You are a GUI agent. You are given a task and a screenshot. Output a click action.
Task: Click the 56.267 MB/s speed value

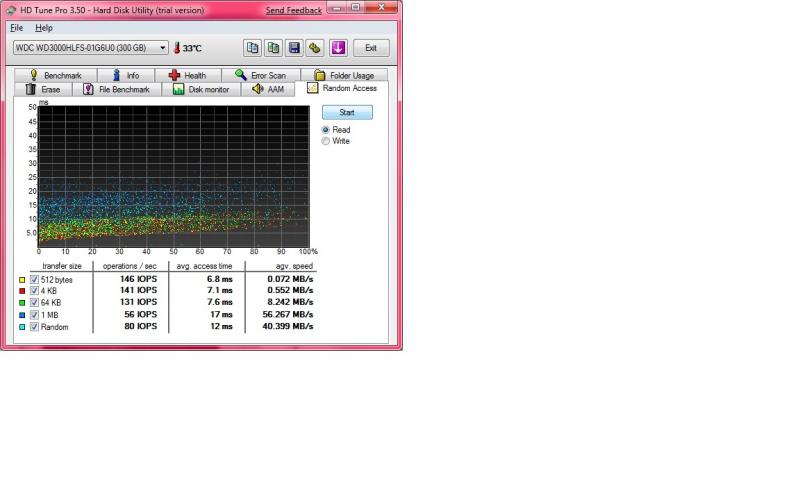[288, 314]
